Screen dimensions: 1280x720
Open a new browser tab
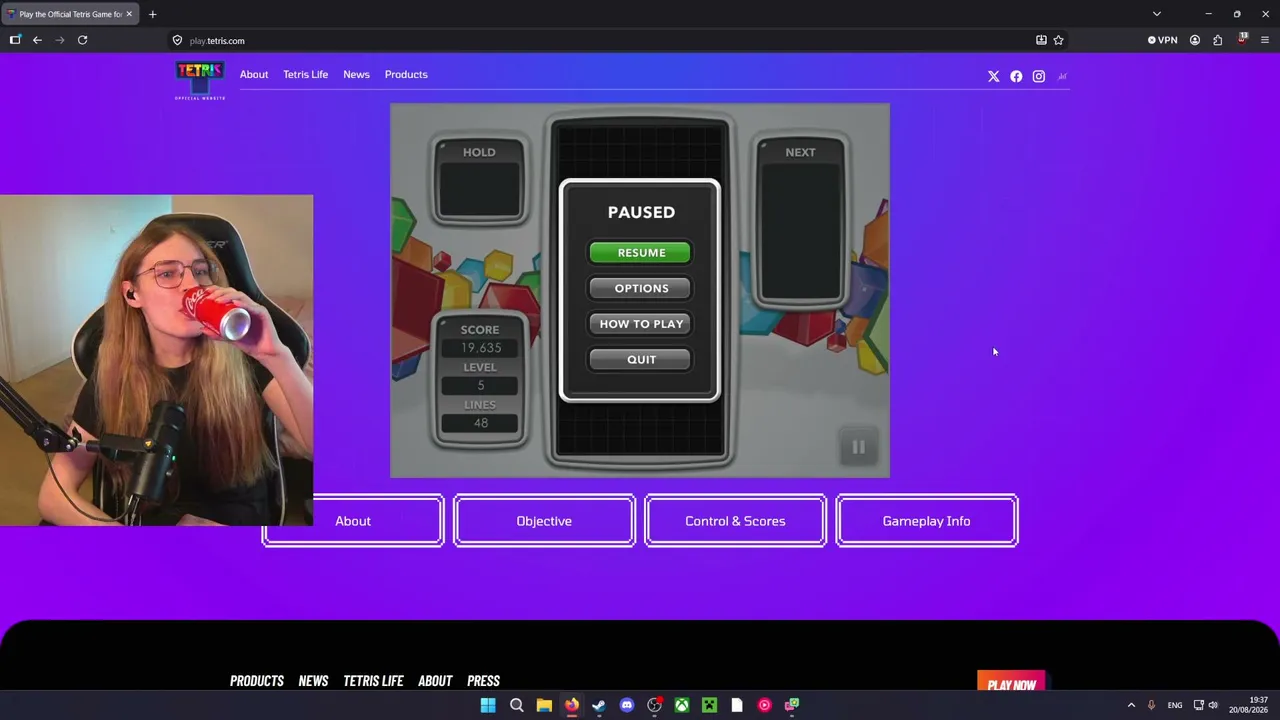point(152,14)
